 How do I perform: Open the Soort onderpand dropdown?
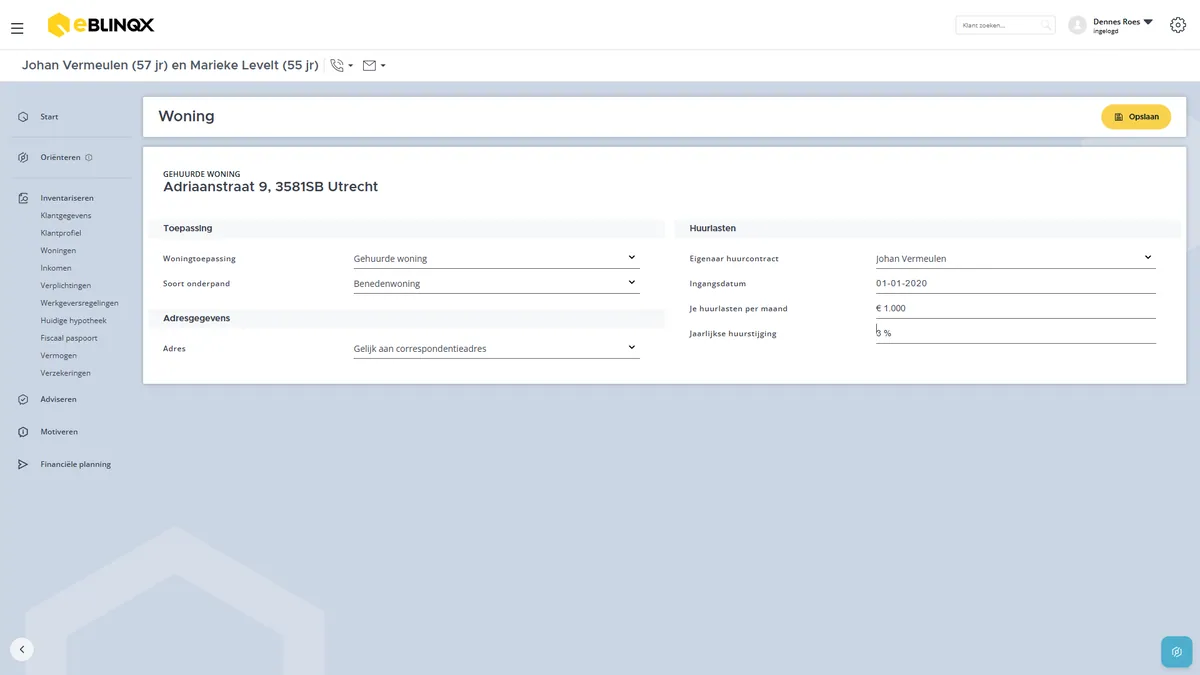496,283
